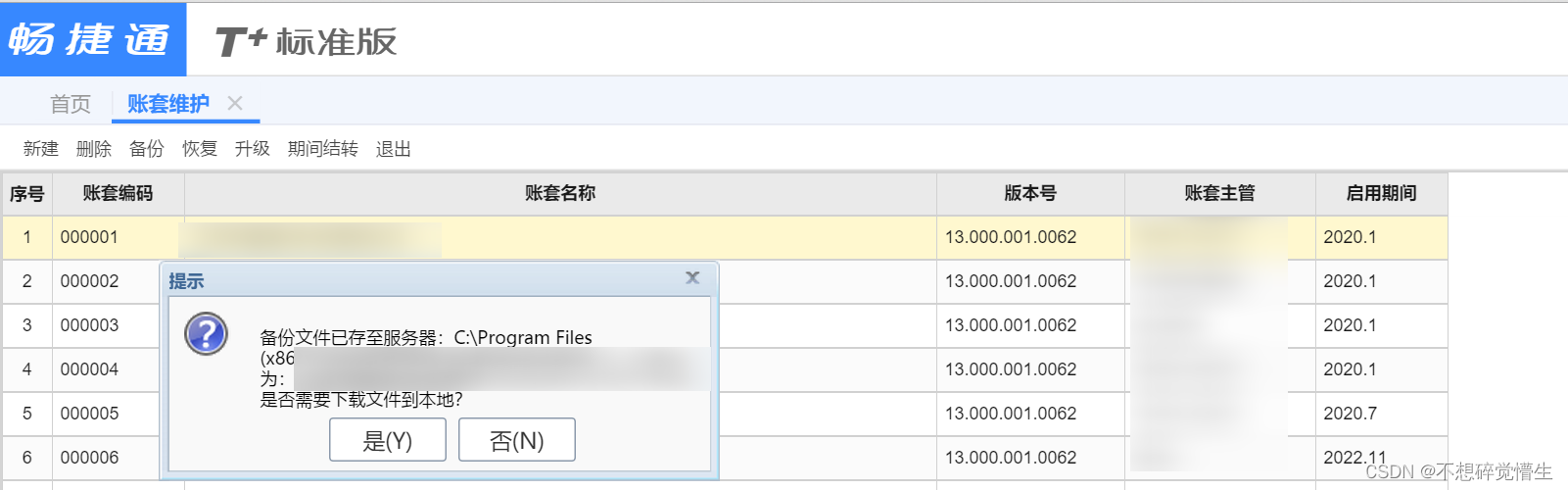Image resolution: width=1568 pixels, height=490 pixels.
Task: Click the T+ 标准版 product title
Action: (x=307, y=41)
